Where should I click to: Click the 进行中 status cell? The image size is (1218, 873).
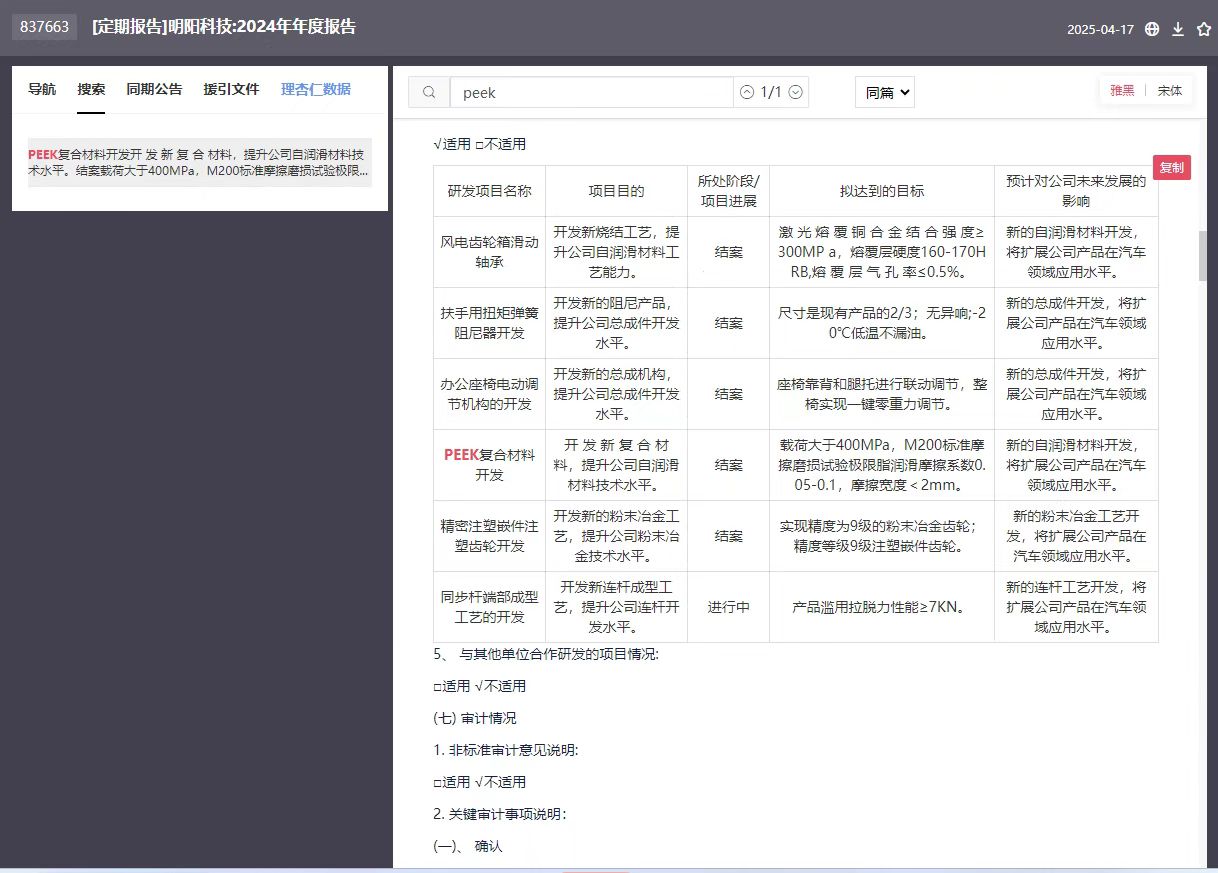point(728,607)
